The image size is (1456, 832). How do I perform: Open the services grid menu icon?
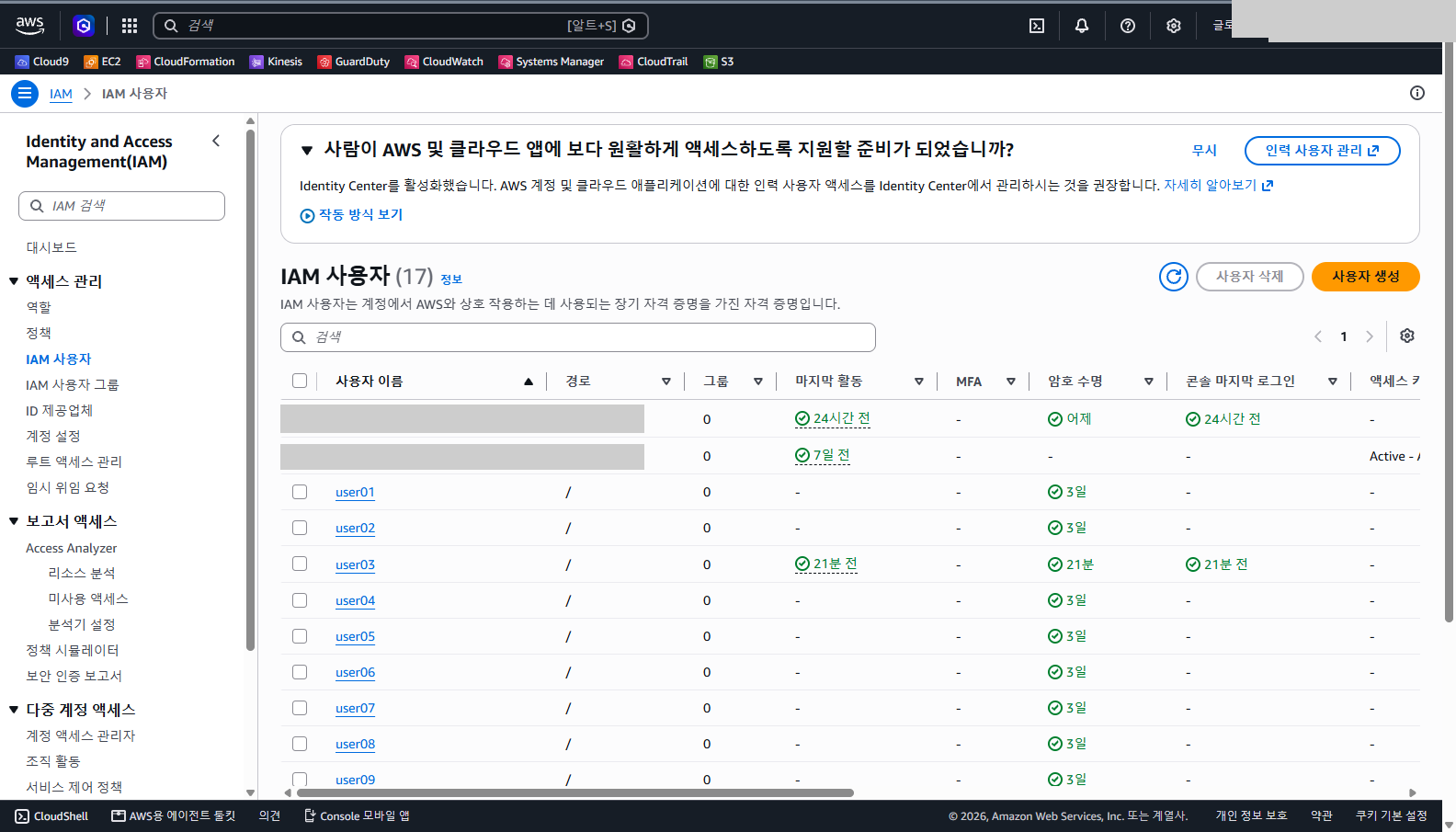tap(130, 26)
